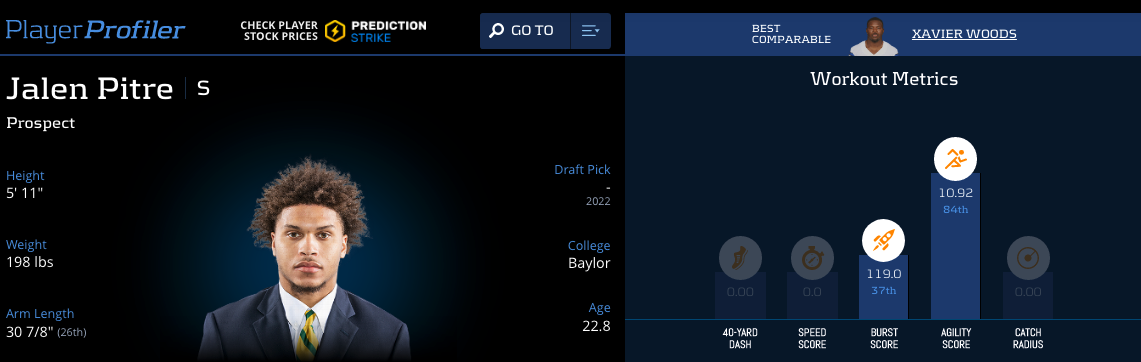Click the Speed Score stopwatch icon

[812, 258]
